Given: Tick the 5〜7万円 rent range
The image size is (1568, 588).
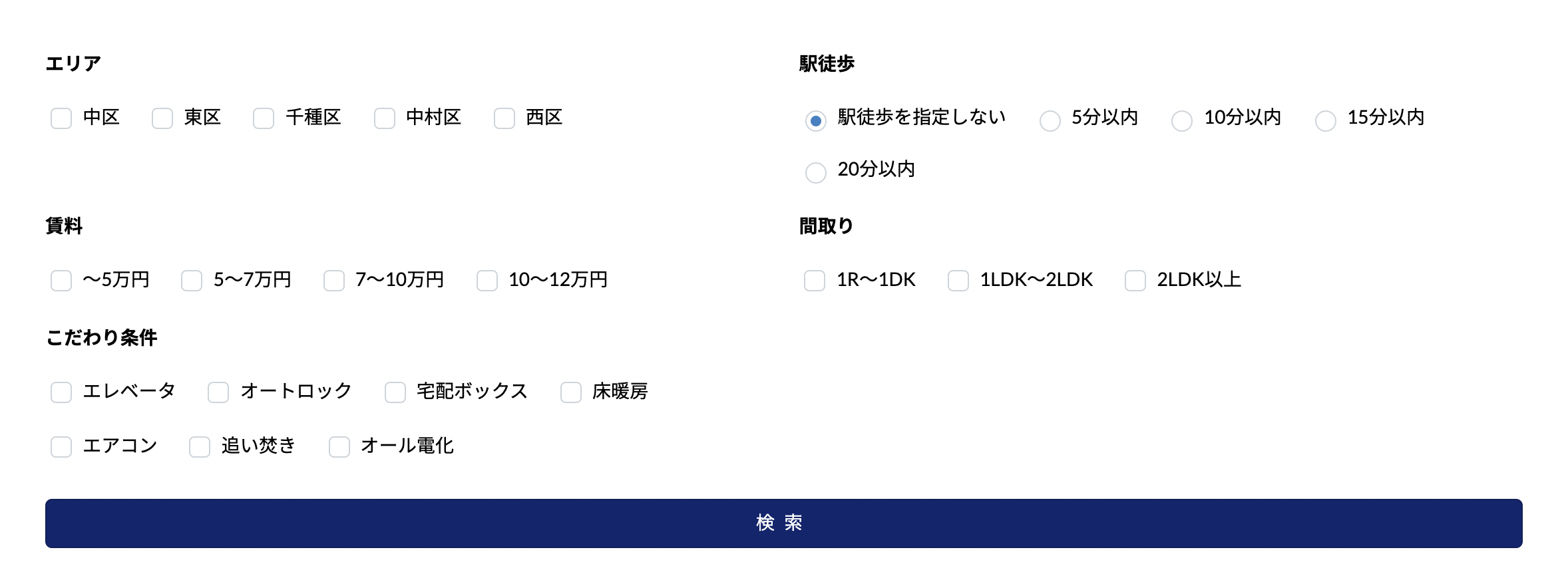Looking at the screenshot, I should 192,281.
